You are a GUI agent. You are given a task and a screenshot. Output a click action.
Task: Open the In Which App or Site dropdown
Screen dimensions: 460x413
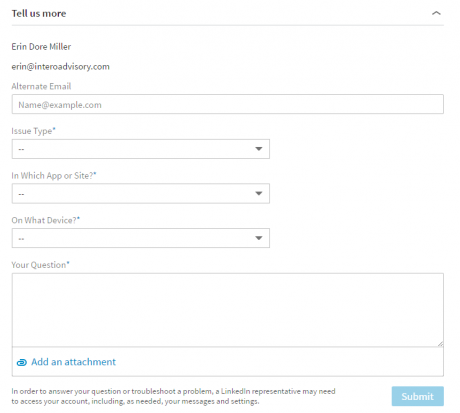pyautogui.click(x=141, y=193)
